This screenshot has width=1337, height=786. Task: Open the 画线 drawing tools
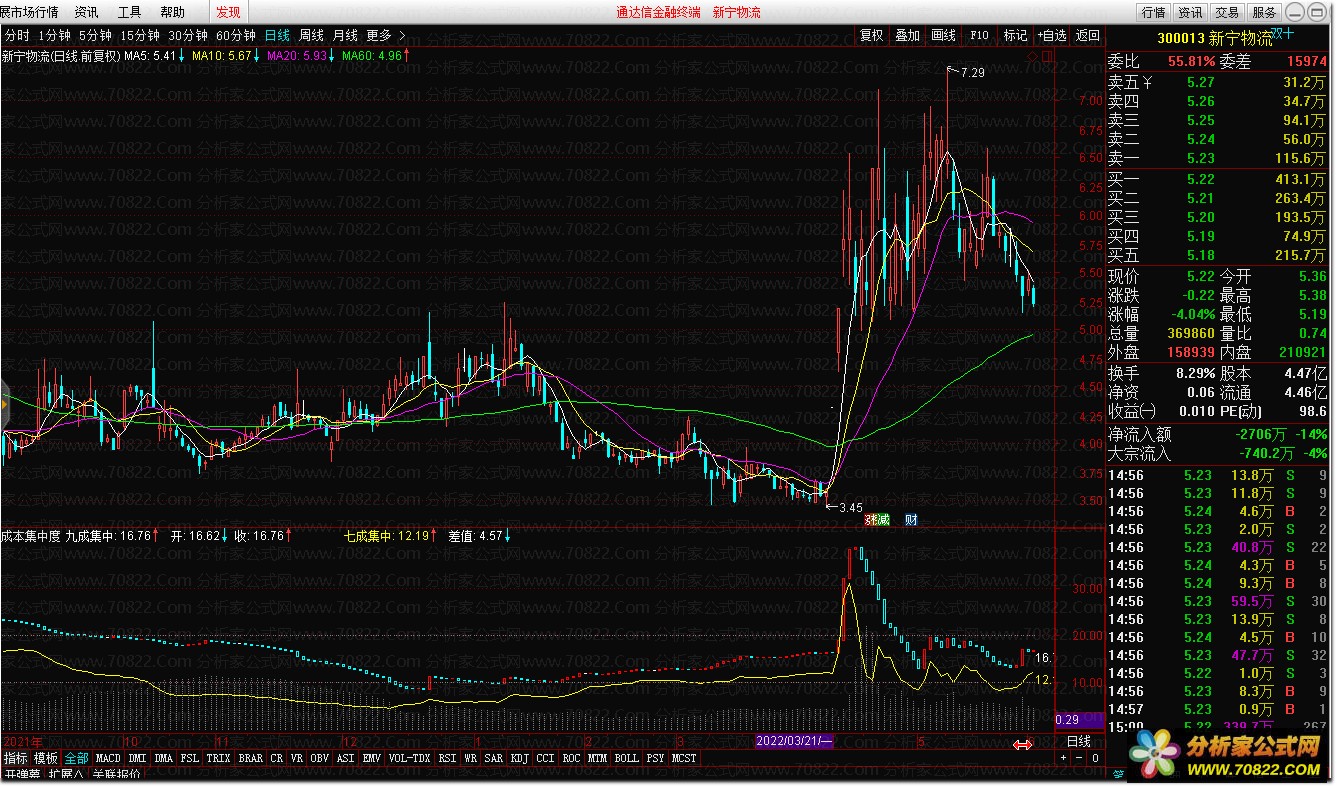[x=943, y=35]
